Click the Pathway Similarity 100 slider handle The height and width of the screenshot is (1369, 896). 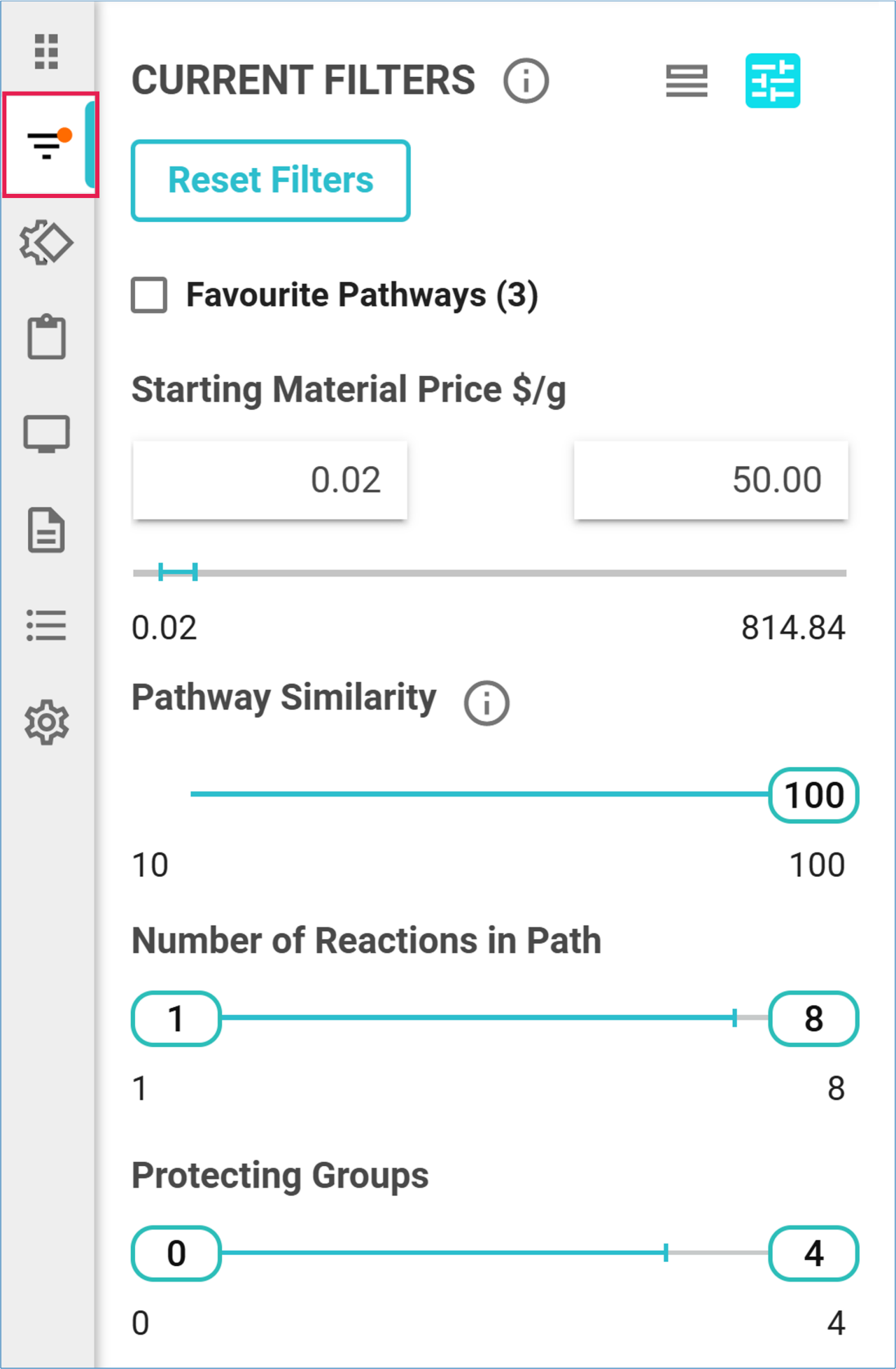coord(813,795)
